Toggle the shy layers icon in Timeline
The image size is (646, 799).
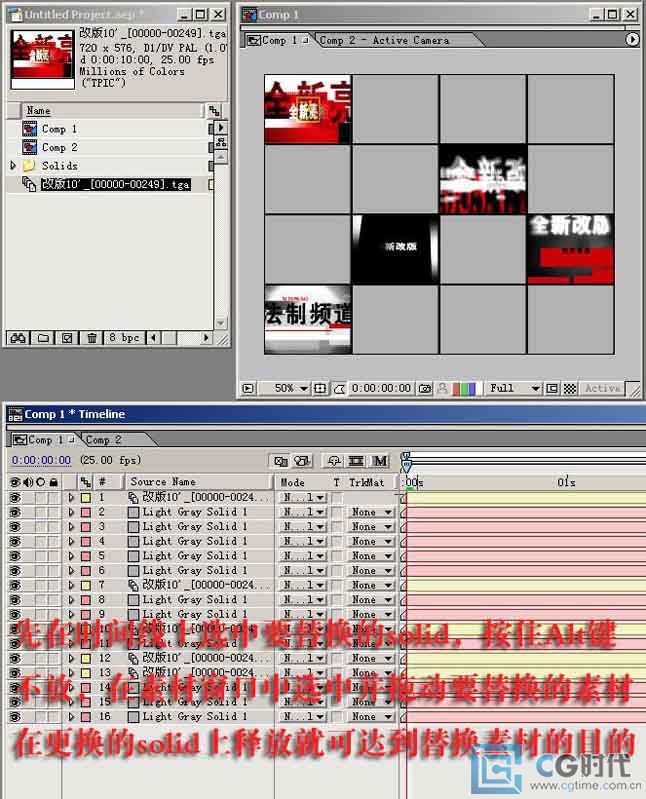pyautogui.click(x=334, y=461)
